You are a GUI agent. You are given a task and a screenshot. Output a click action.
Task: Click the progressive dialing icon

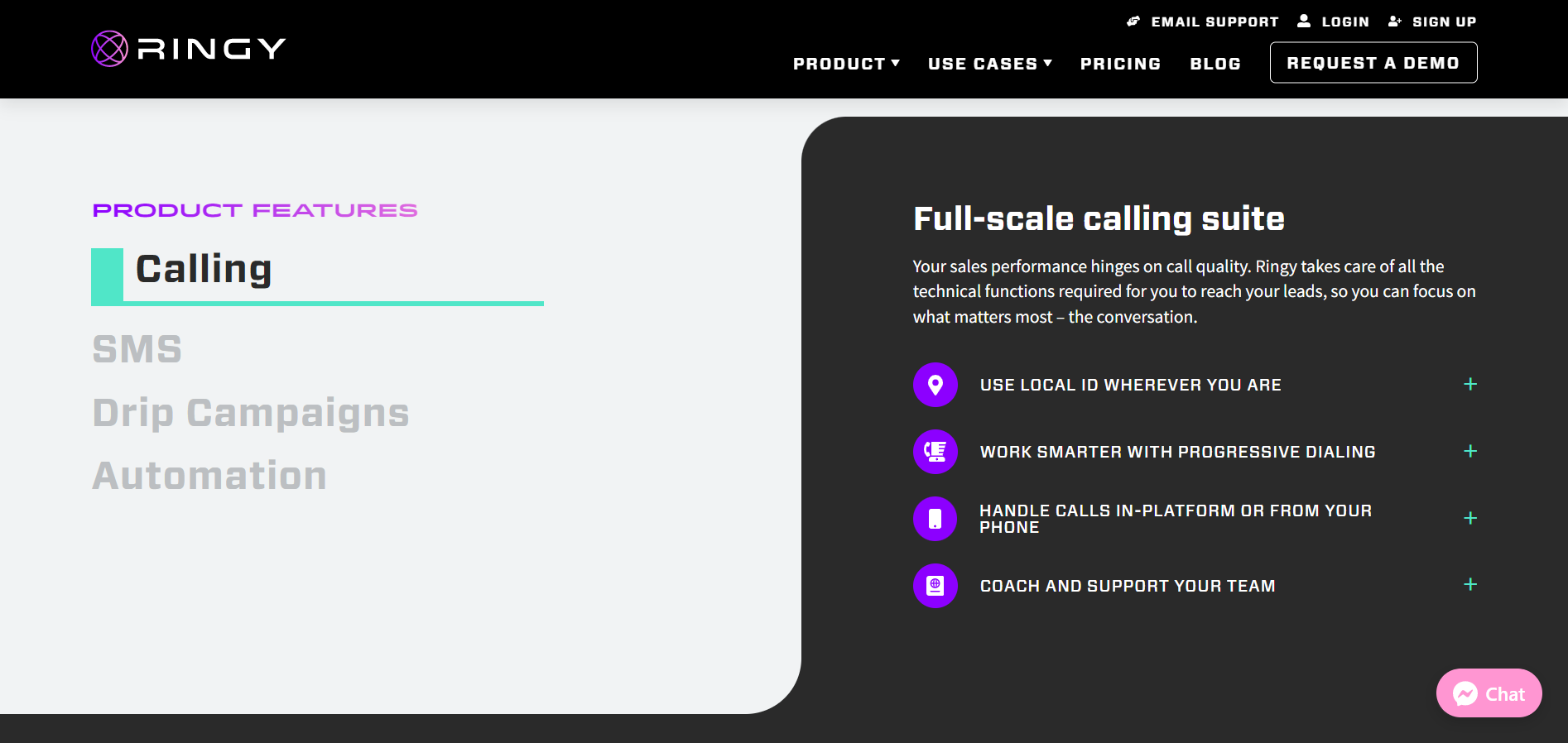[x=935, y=452]
